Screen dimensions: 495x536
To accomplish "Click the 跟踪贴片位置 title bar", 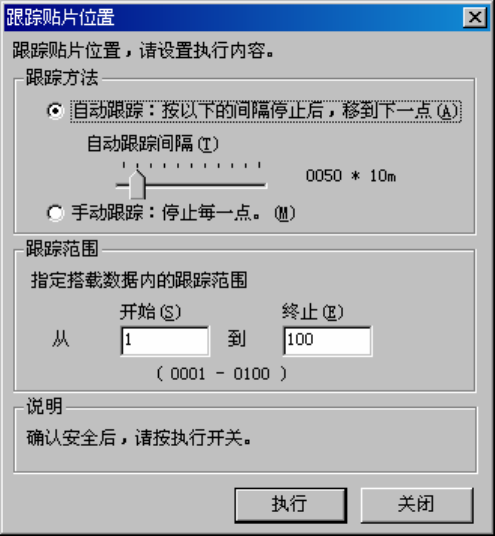I will pos(232,17).
